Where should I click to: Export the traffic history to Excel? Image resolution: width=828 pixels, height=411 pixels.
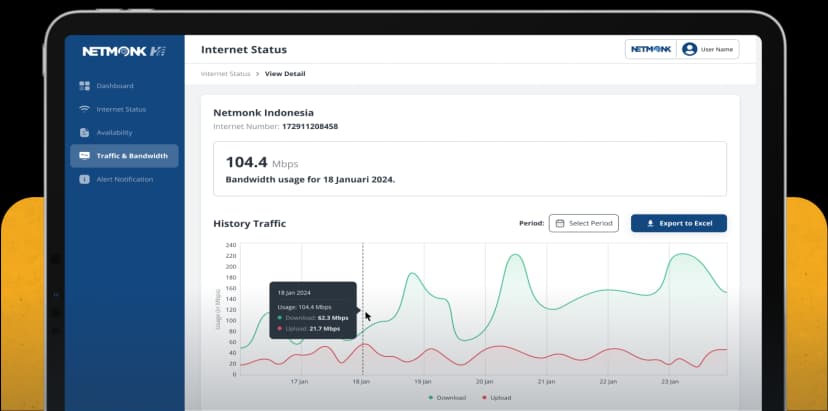click(x=679, y=223)
